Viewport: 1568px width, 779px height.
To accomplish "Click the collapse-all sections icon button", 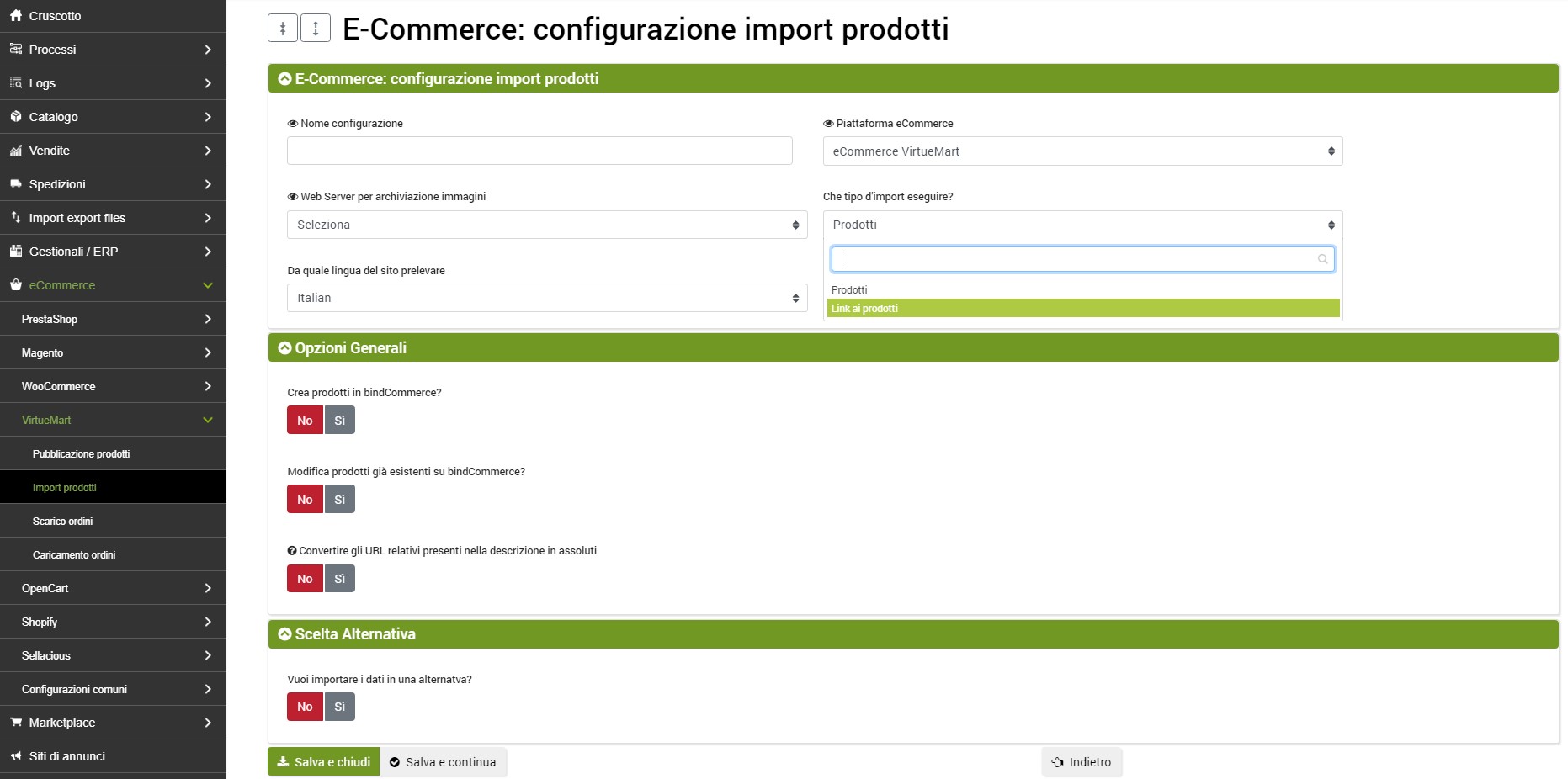I will point(283,29).
